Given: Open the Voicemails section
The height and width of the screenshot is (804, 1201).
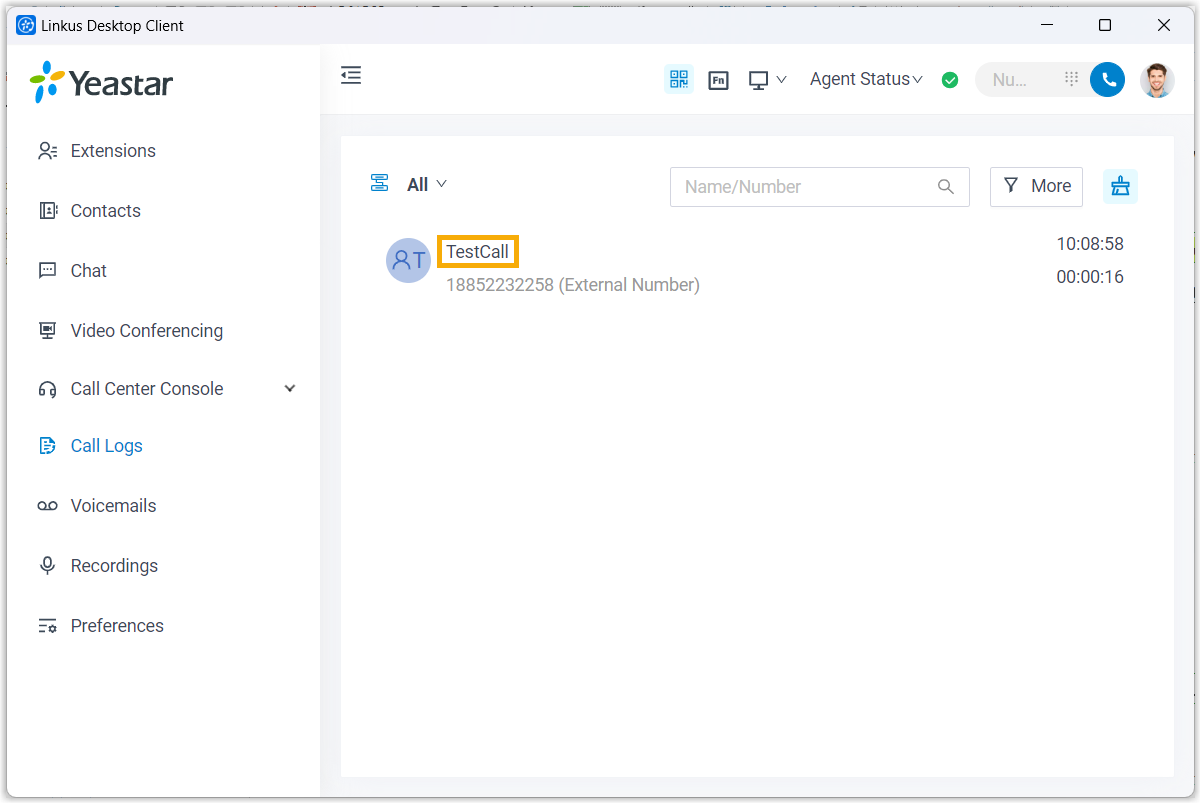Looking at the screenshot, I should (113, 506).
